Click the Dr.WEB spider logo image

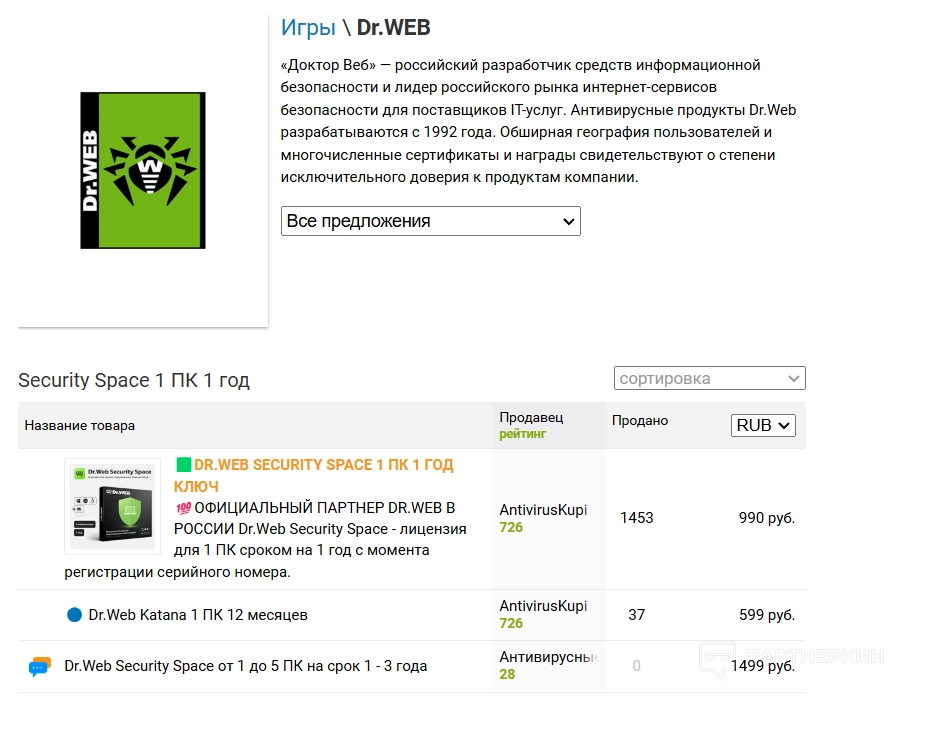pos(143,170)
